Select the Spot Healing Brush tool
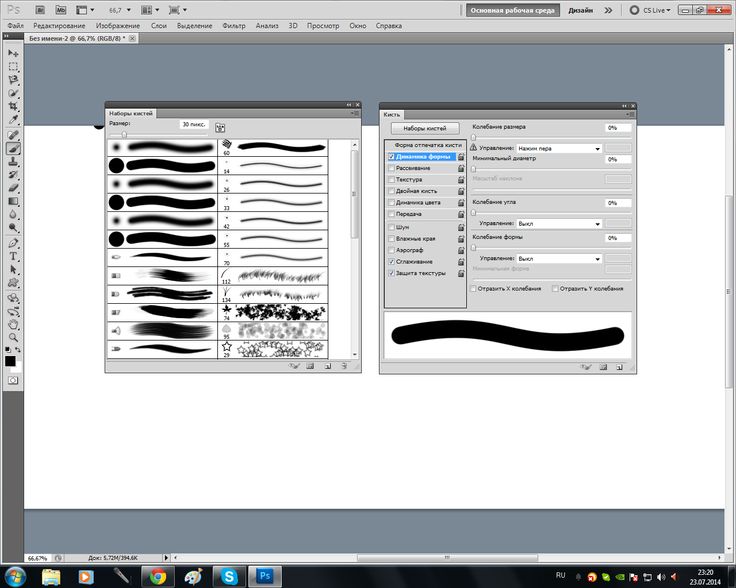The width and height of the screenshot is (736, 588). click(13, 135)
